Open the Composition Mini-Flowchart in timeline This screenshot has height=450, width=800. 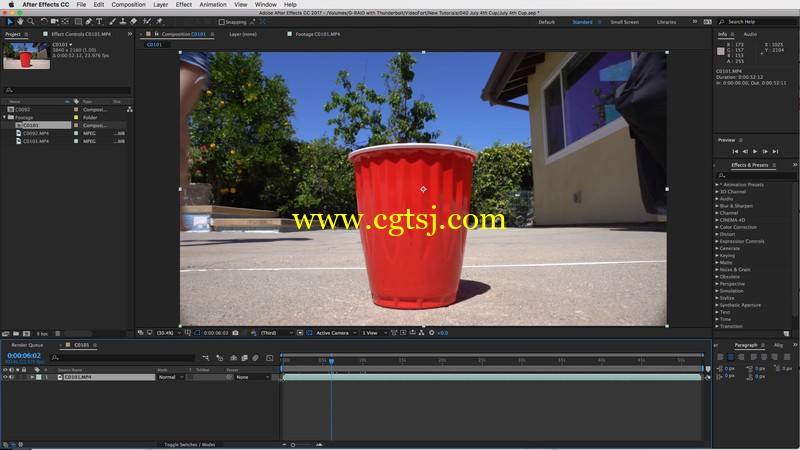(x=206, y=358)
